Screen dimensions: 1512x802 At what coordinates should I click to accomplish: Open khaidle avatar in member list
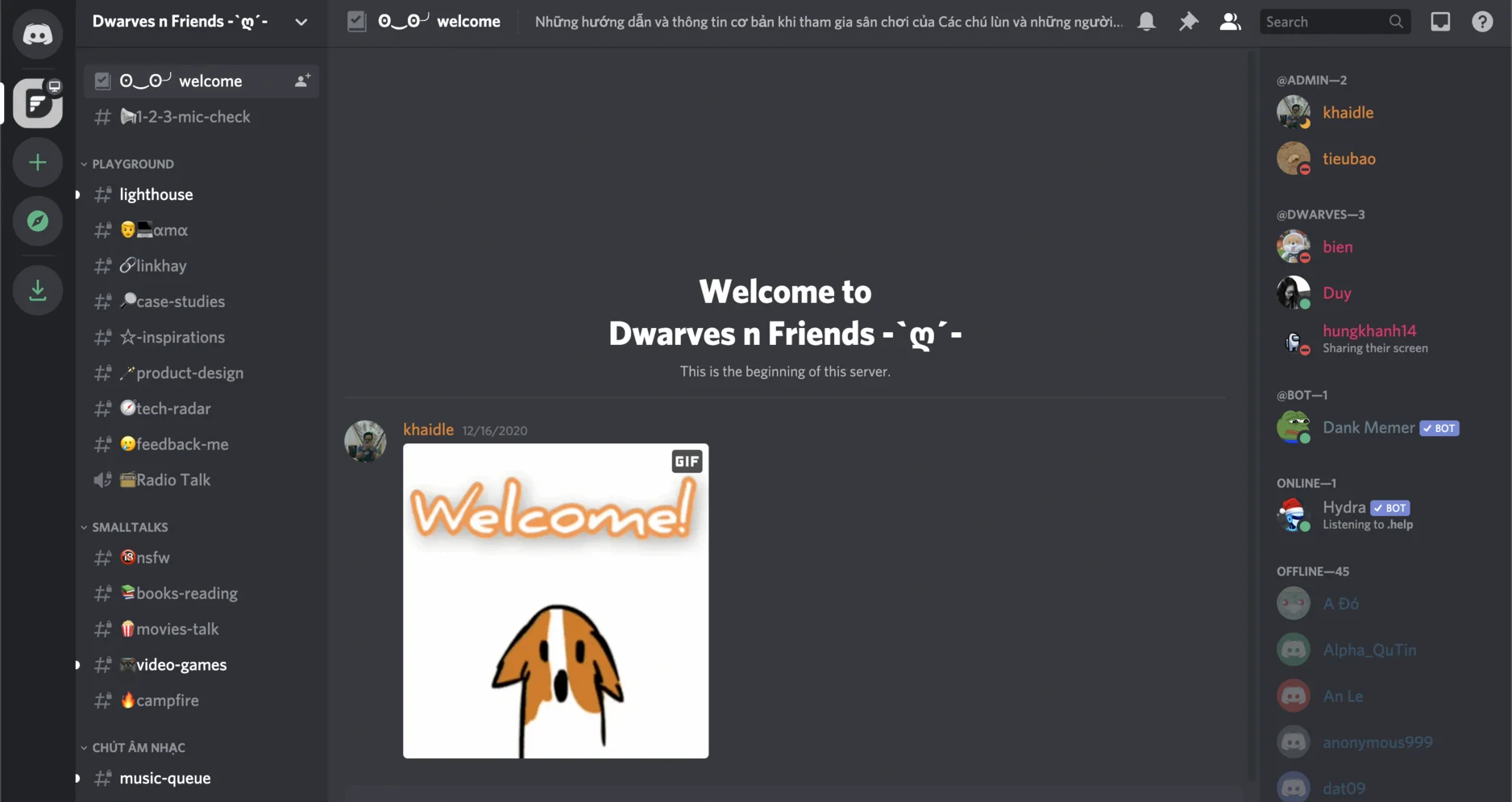pos(1294,112)
